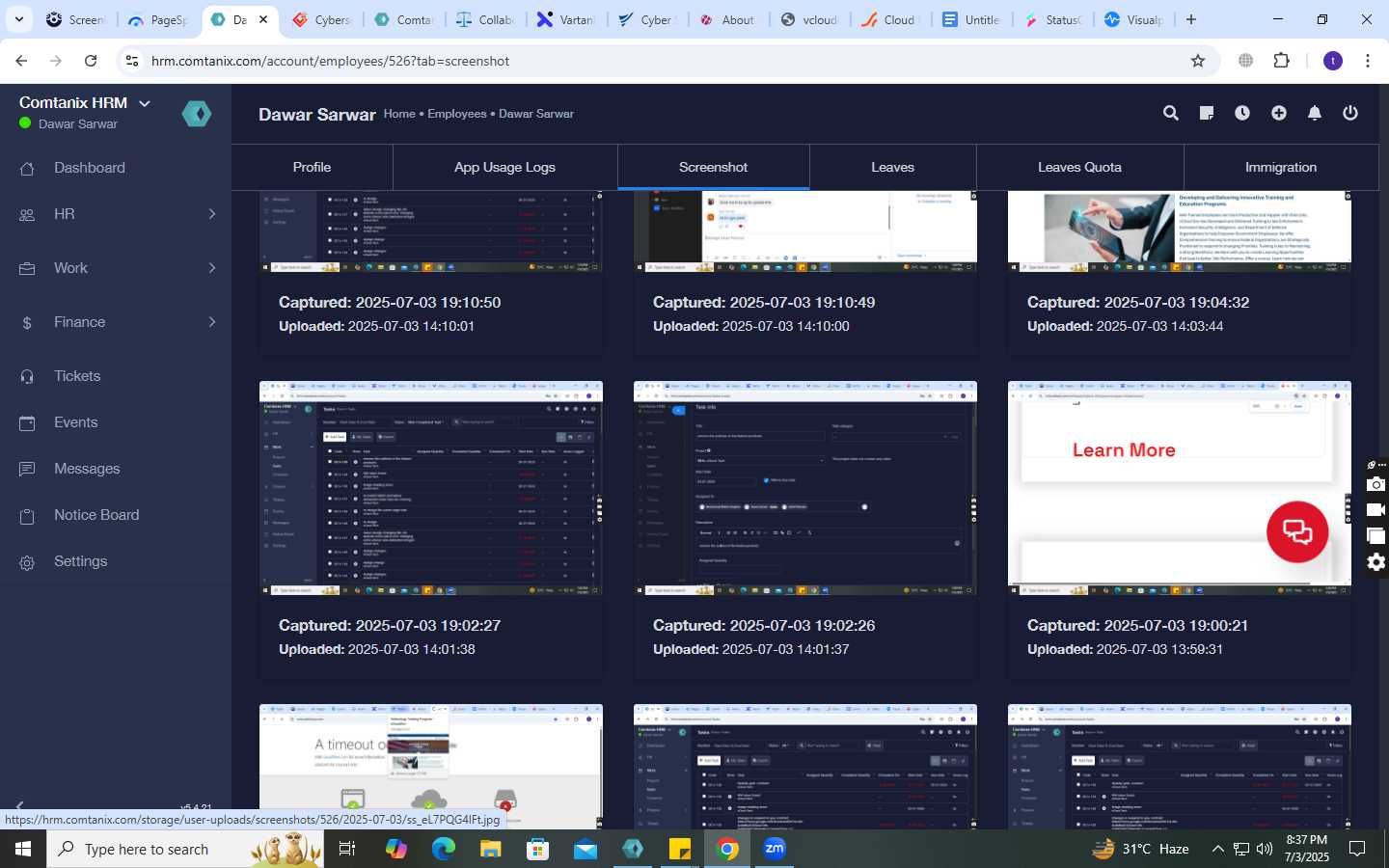Switch to the Leaves tab

coord(892,167)
